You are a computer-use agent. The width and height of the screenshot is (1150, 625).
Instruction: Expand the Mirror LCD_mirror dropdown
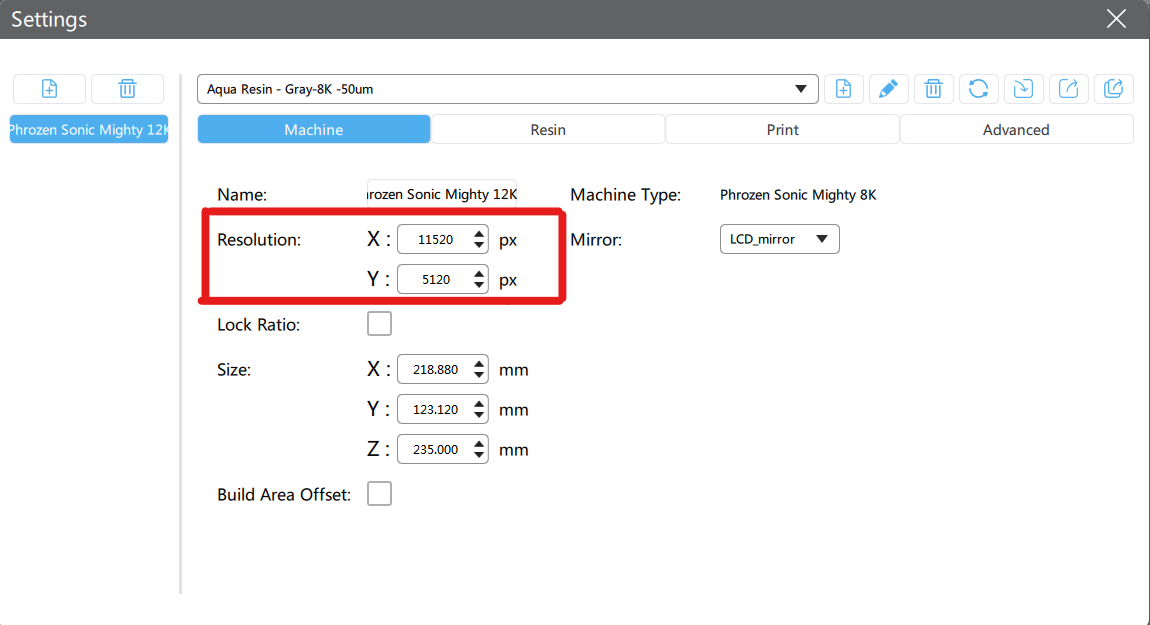pos(779,240)
